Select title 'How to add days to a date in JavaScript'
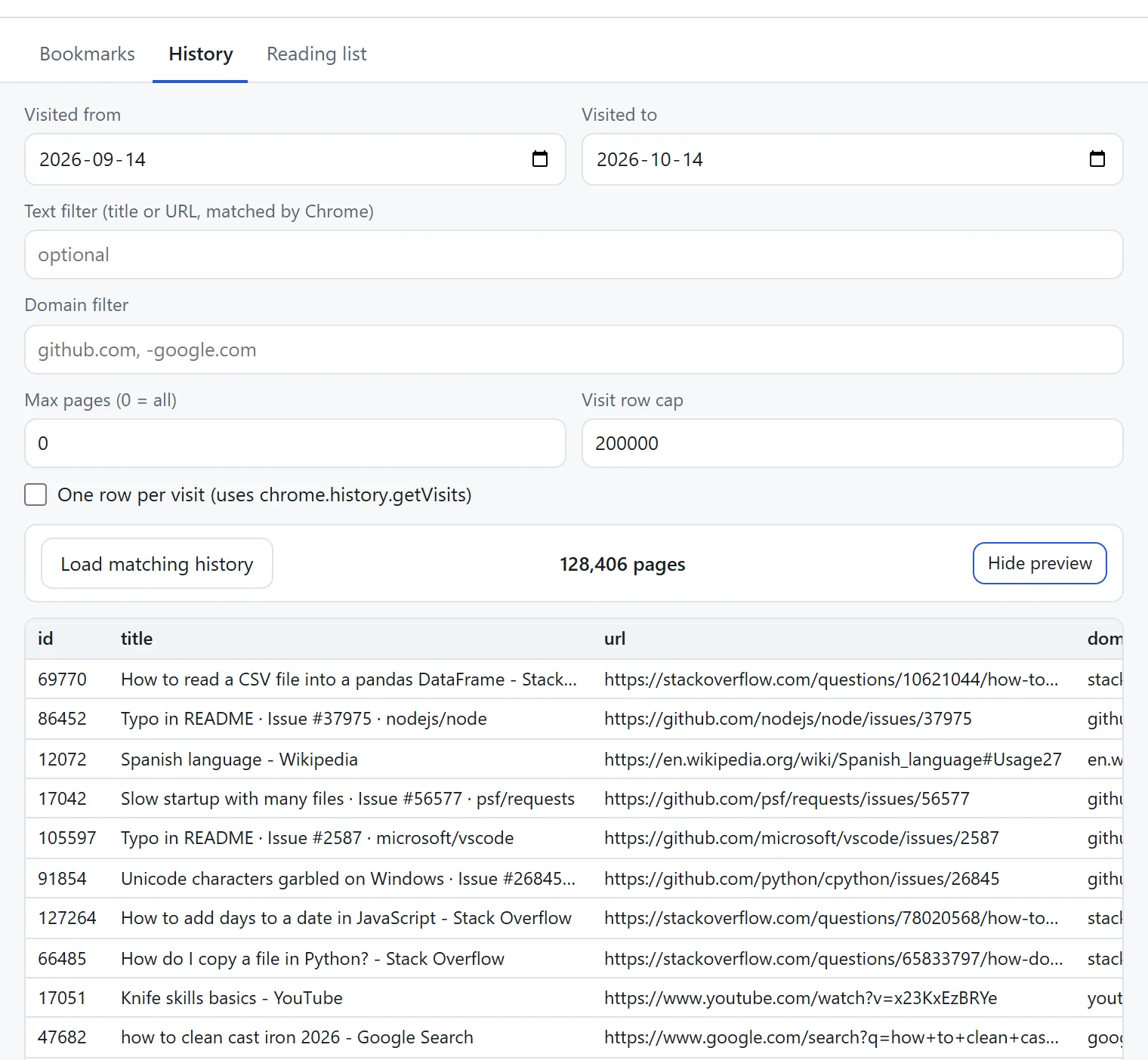Screen dimensions: 1148x1060 pos(346,917)
